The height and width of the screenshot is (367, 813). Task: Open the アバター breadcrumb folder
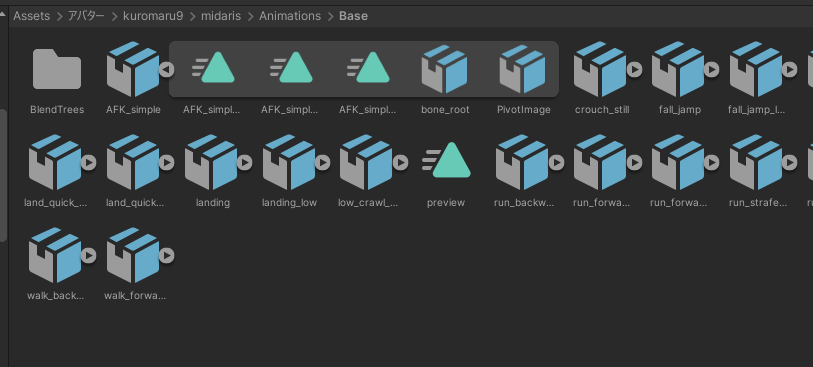pos(86,16)
